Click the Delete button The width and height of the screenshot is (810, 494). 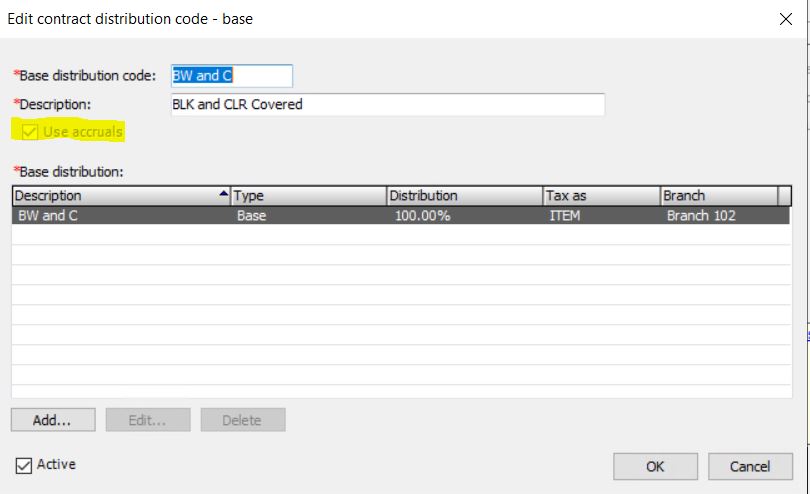pos(243,420)
